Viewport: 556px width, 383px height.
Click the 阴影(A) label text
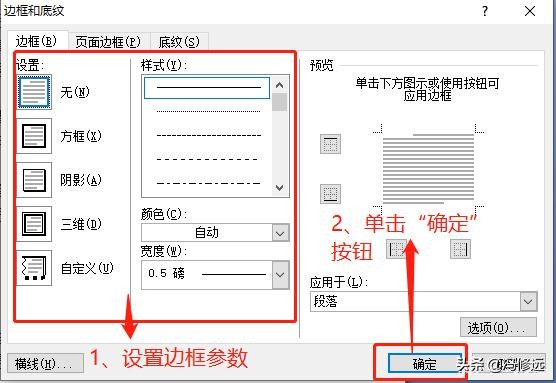[x=81, y=180]
